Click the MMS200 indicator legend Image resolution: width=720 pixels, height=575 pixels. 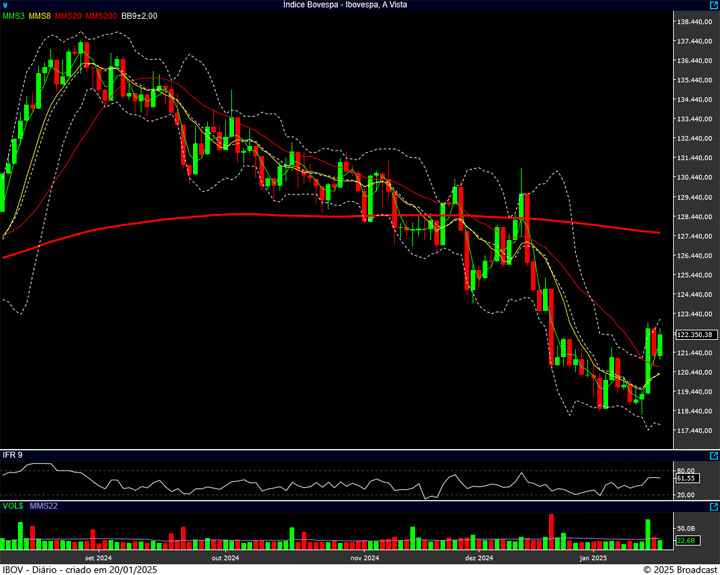point(100,16)
